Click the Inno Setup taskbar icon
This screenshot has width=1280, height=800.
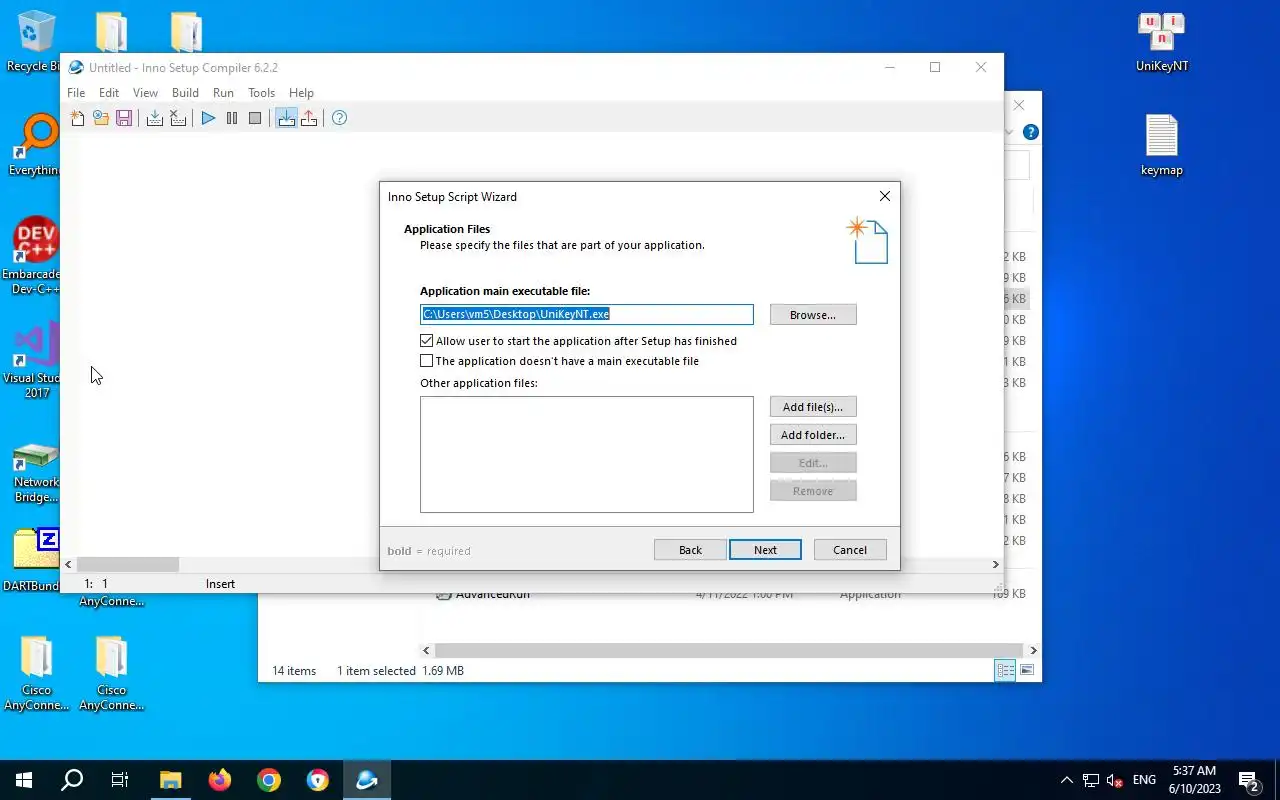tap(366, 780)
